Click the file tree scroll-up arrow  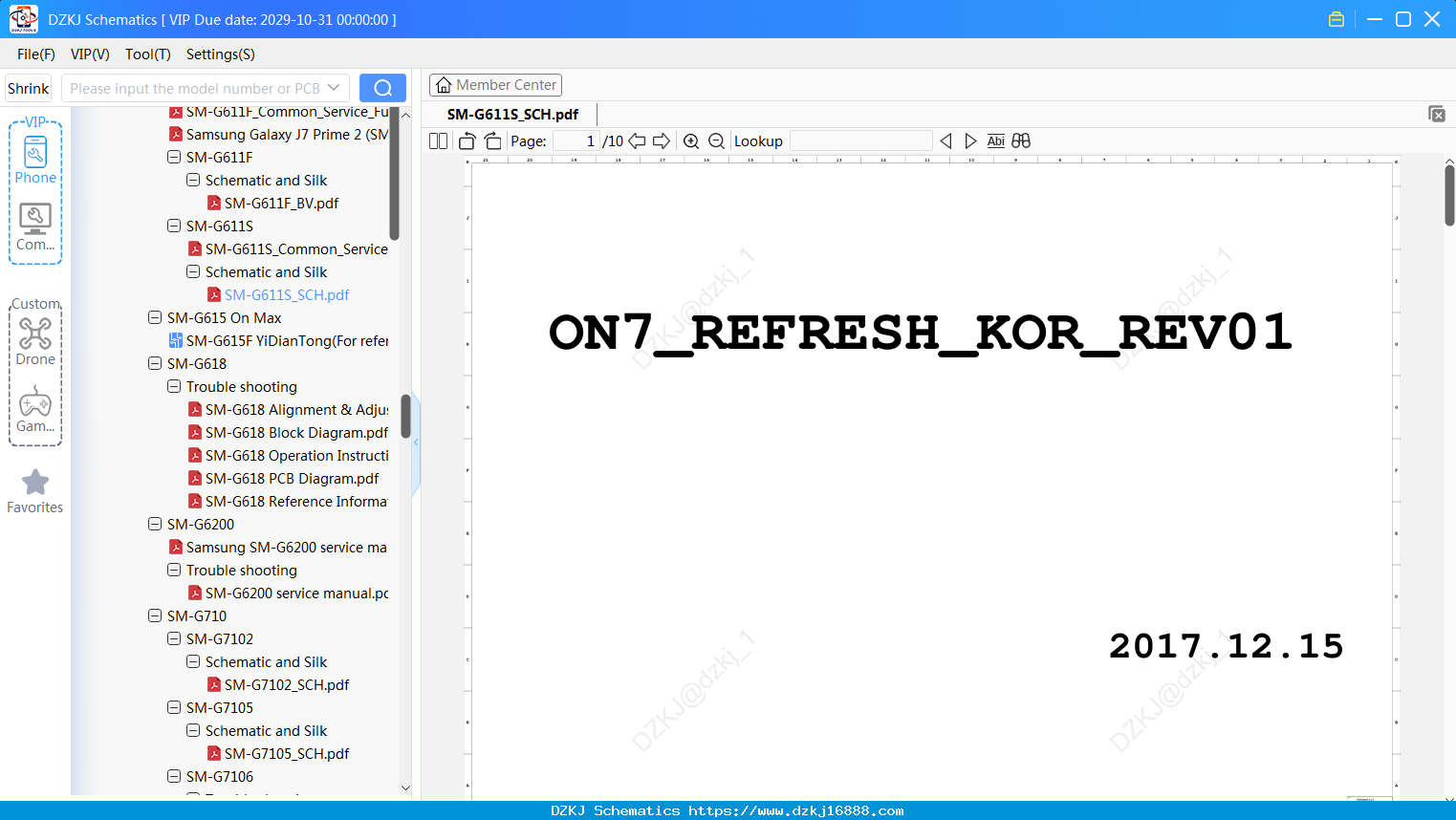405,115
